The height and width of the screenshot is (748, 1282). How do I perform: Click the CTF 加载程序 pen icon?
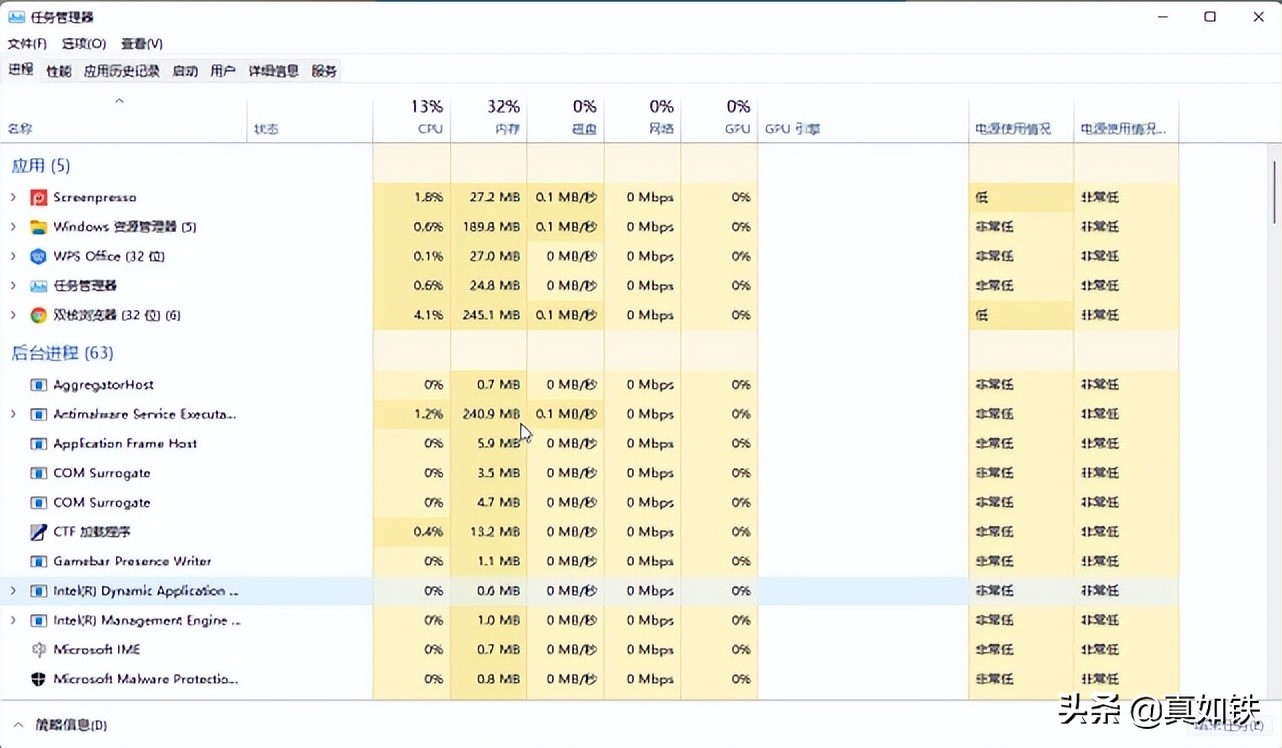click(37, 531)
